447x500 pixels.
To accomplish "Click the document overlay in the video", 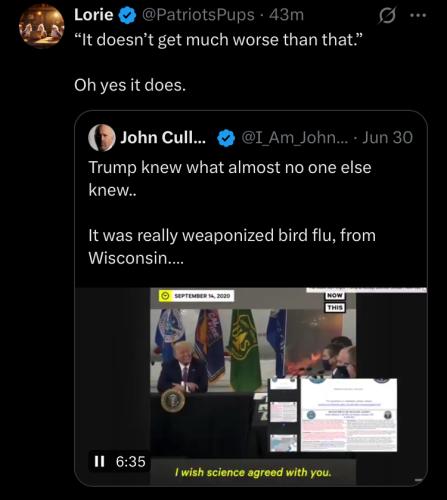I will pyautogui.click(x=349, y=415).
